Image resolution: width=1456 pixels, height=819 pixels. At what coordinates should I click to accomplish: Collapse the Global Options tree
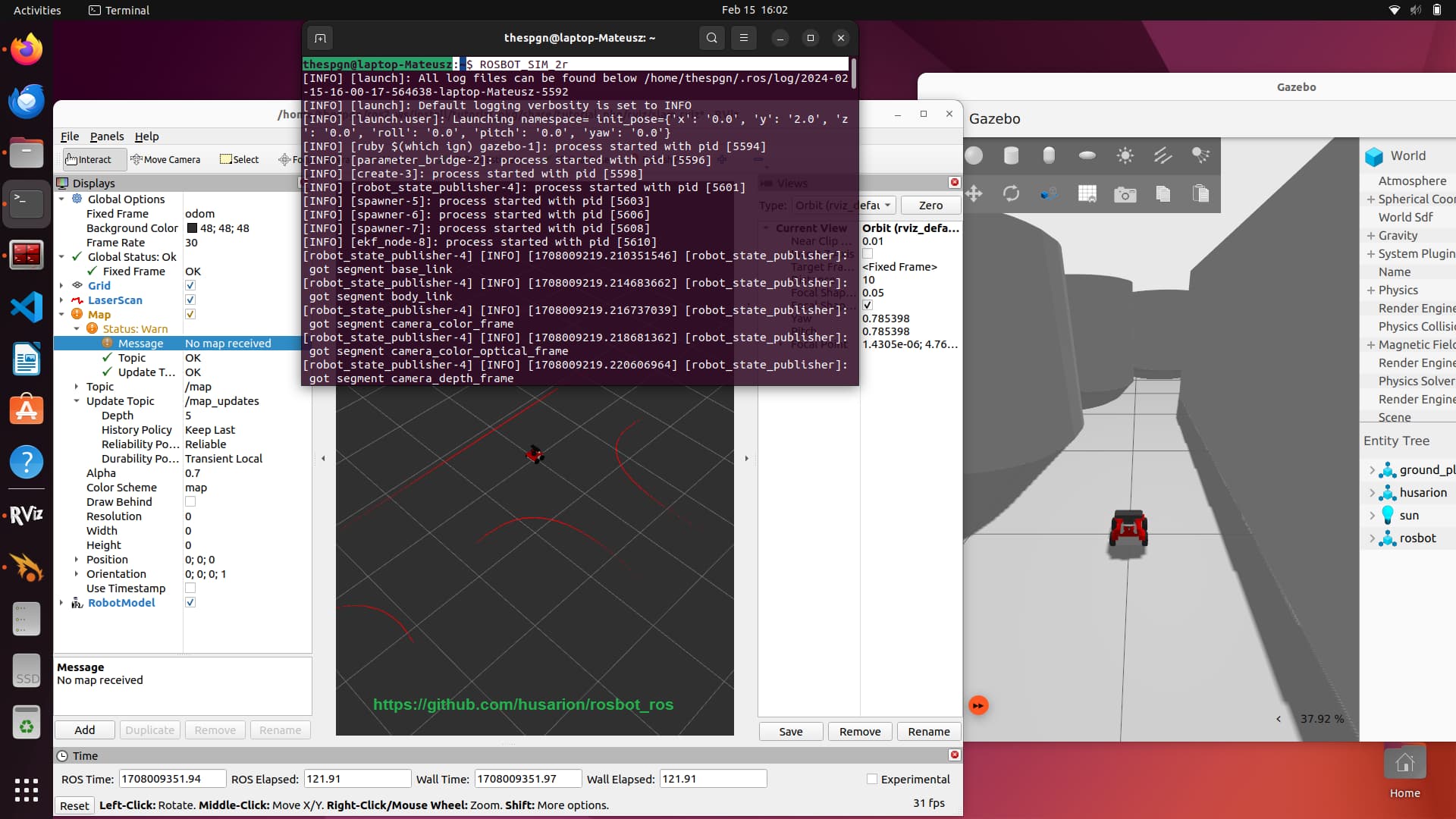63,199
